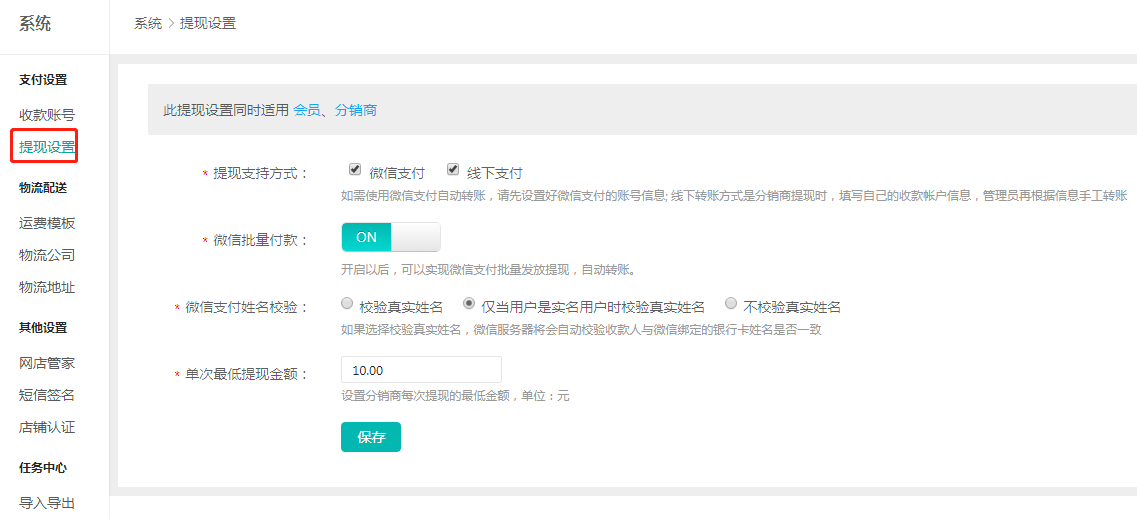The image size is (1137, 519).
Task: Select 提现设置 sidebar item
Action: (47, 147)
